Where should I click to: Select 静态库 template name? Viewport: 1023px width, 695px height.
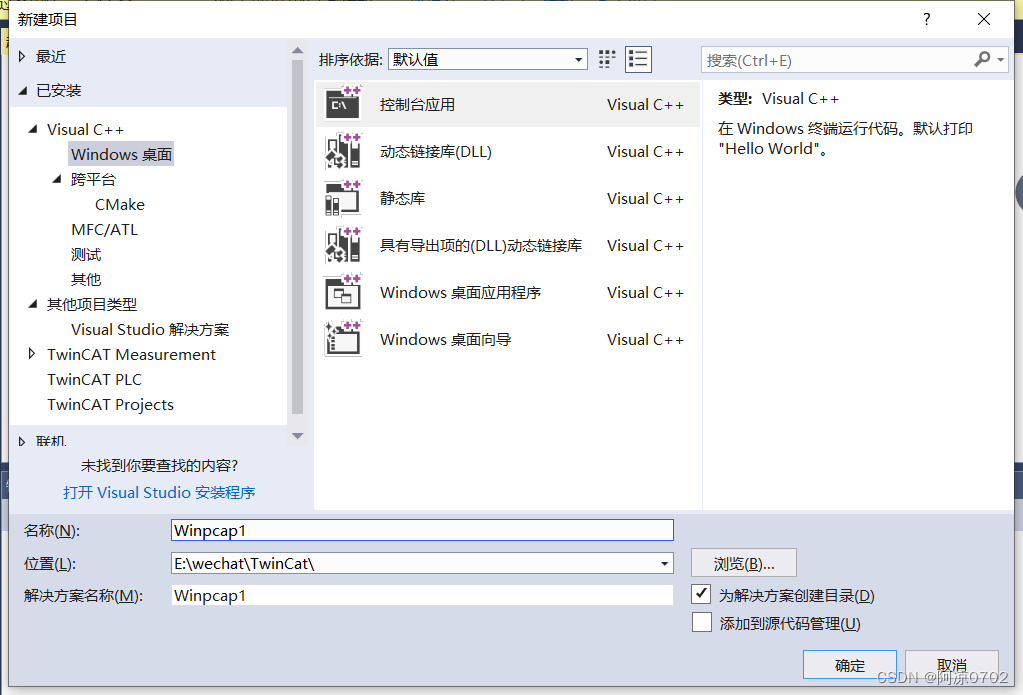pyautogui.click(x=403, y=198)
